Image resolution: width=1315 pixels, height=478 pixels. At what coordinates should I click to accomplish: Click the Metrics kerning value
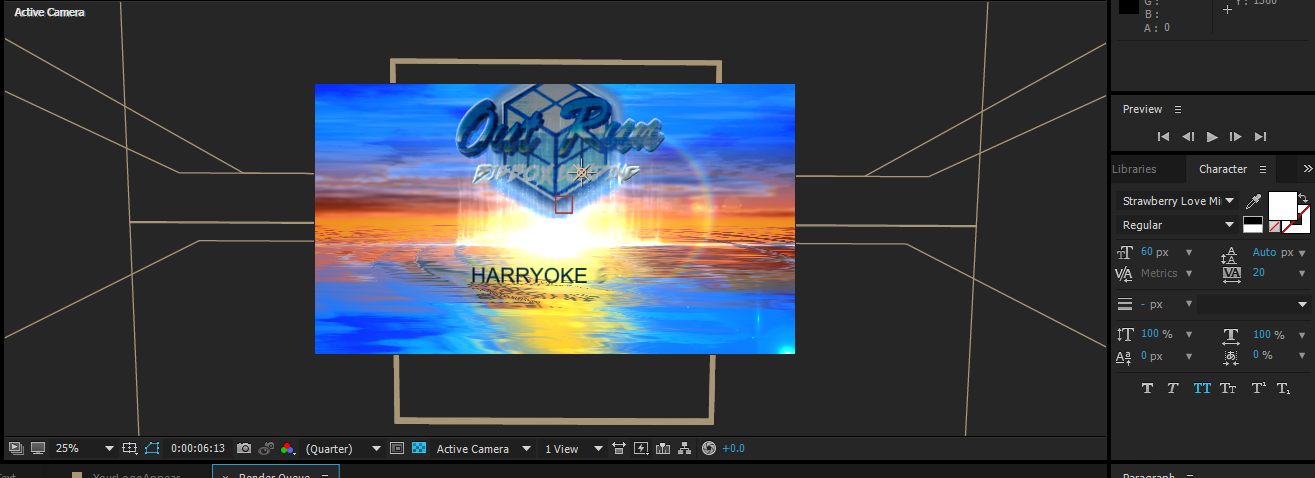(1159, 273)
